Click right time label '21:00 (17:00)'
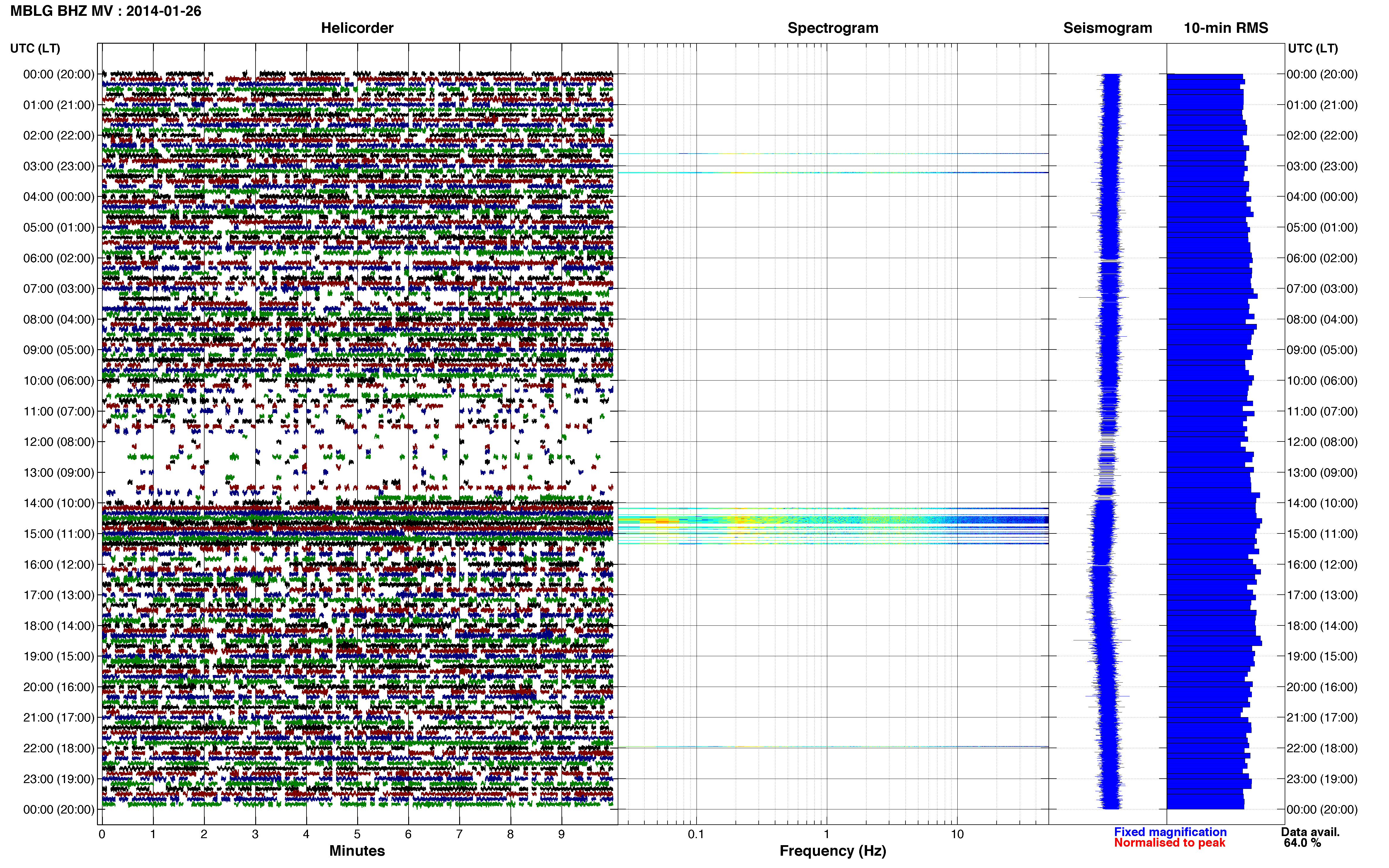This screenshot has height=868, width=1389. (x=1322, y=718)
